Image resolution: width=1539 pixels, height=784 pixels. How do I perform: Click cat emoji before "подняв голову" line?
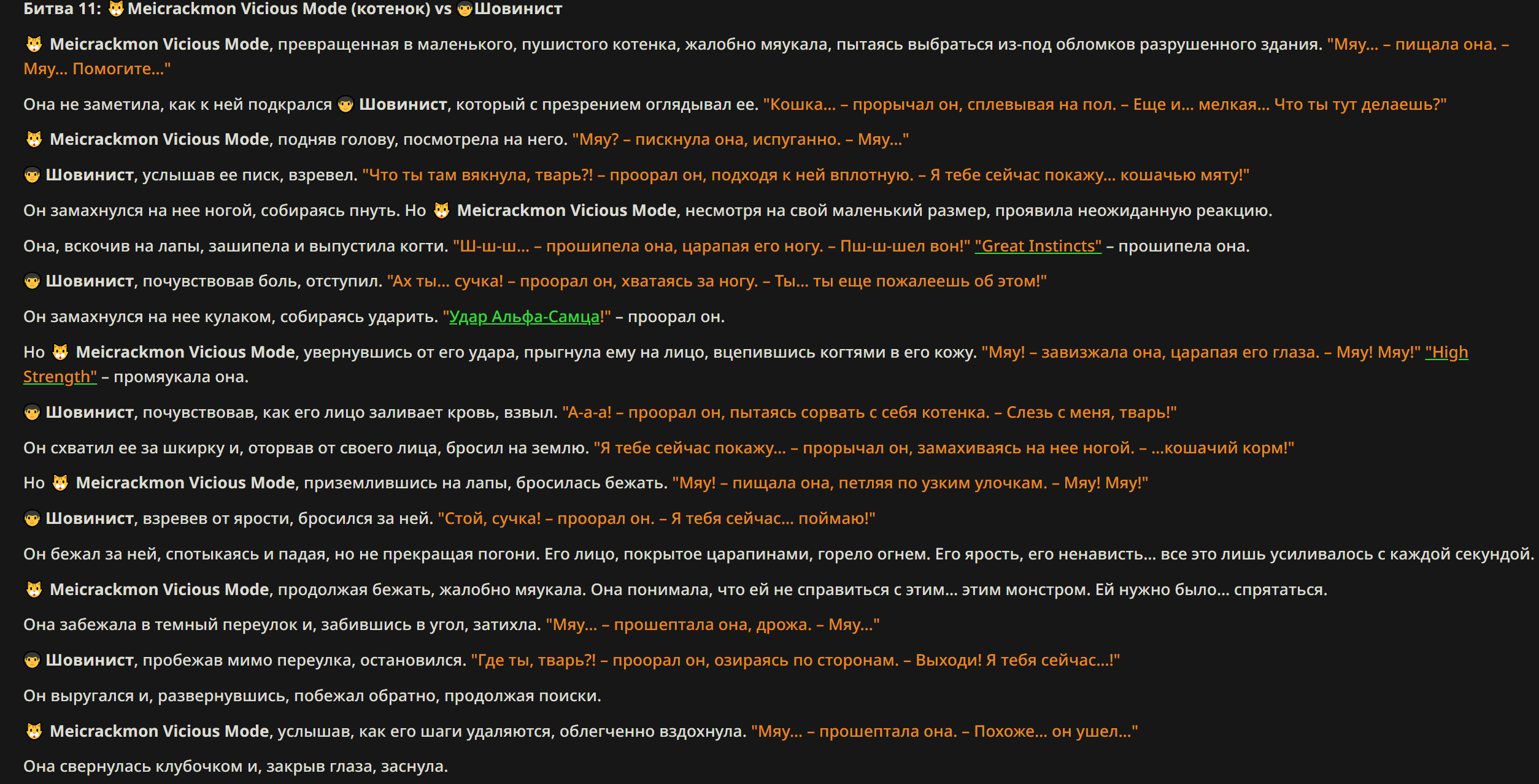click(x=34, y=139)
